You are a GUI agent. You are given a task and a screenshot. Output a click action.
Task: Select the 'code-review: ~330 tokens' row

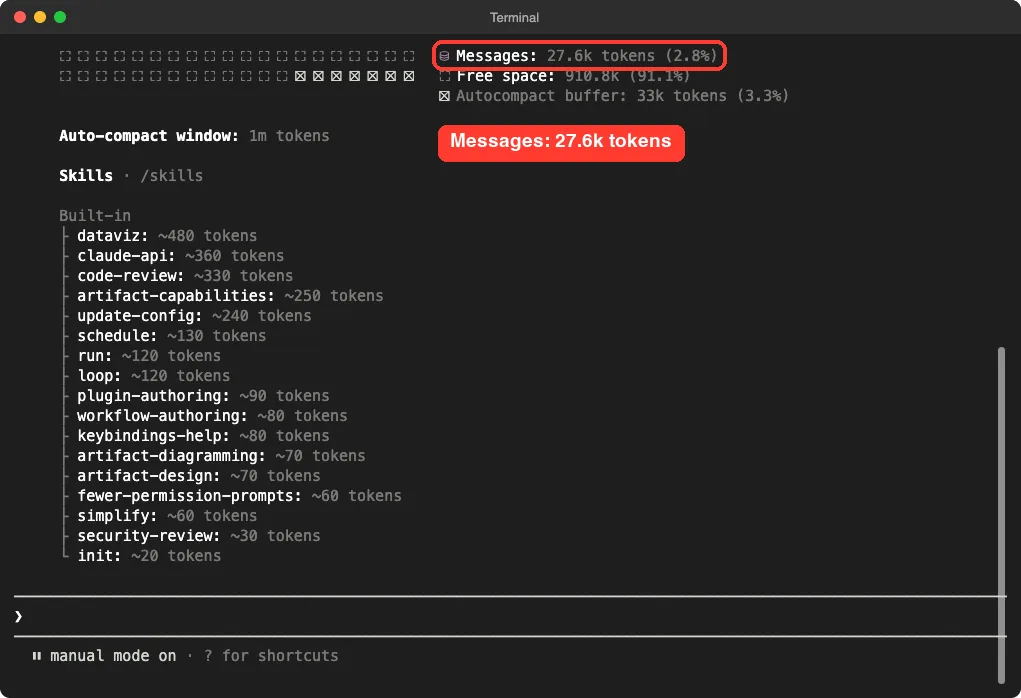point(185,276)
